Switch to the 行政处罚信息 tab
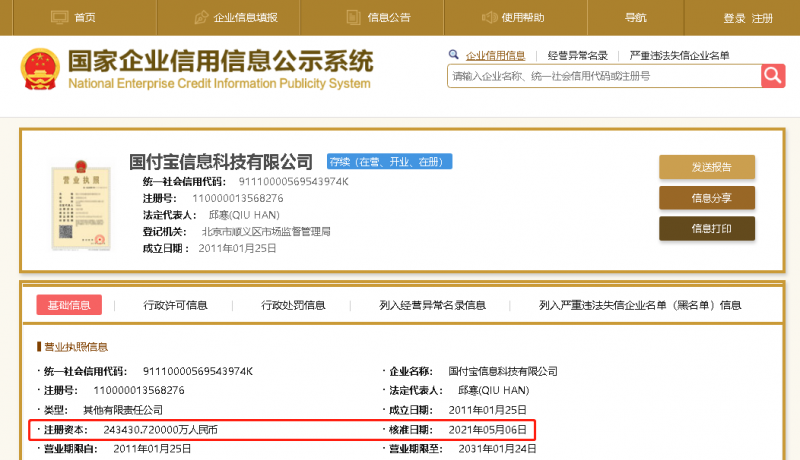 293,305
